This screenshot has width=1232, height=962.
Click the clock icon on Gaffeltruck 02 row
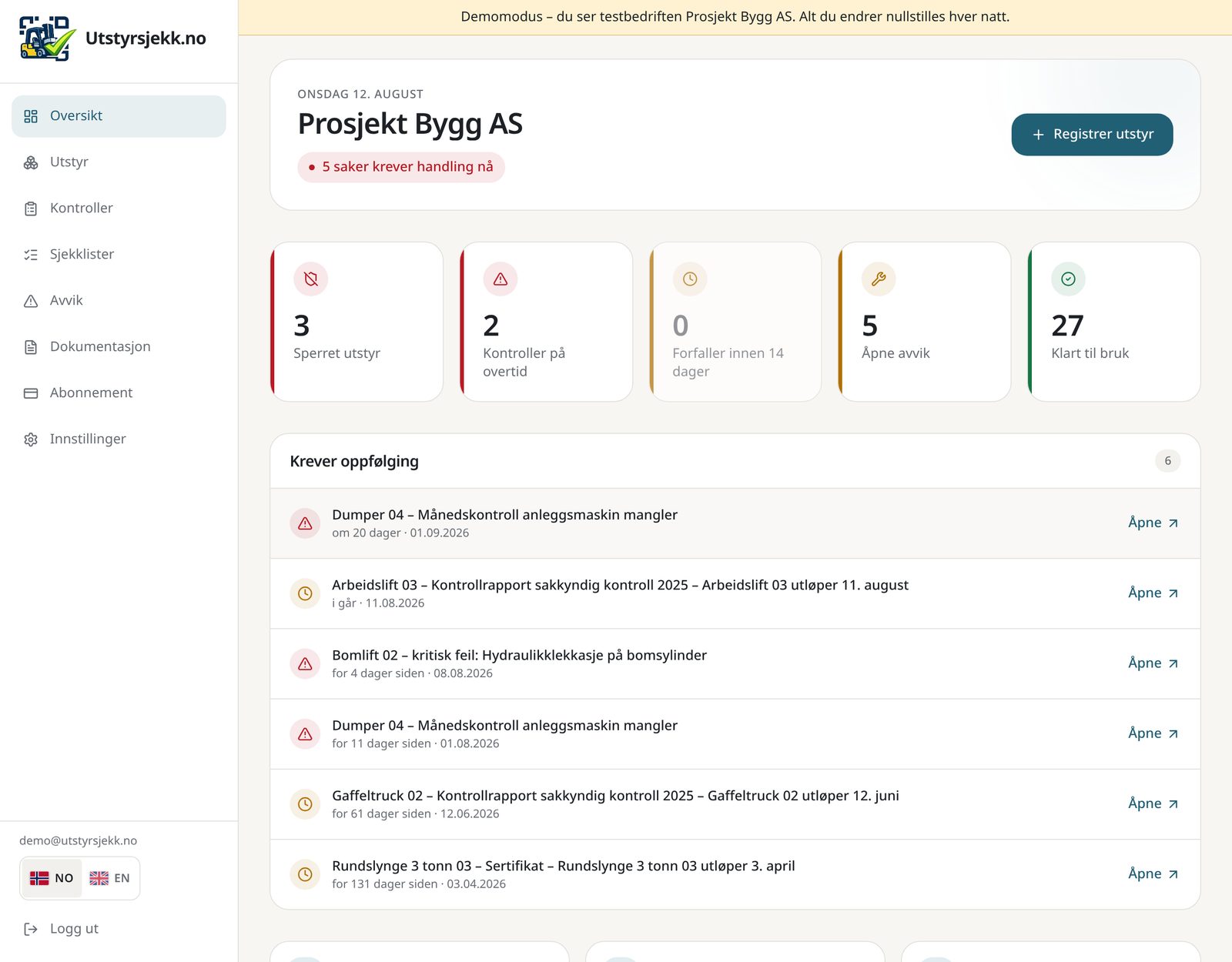[305, 804]
